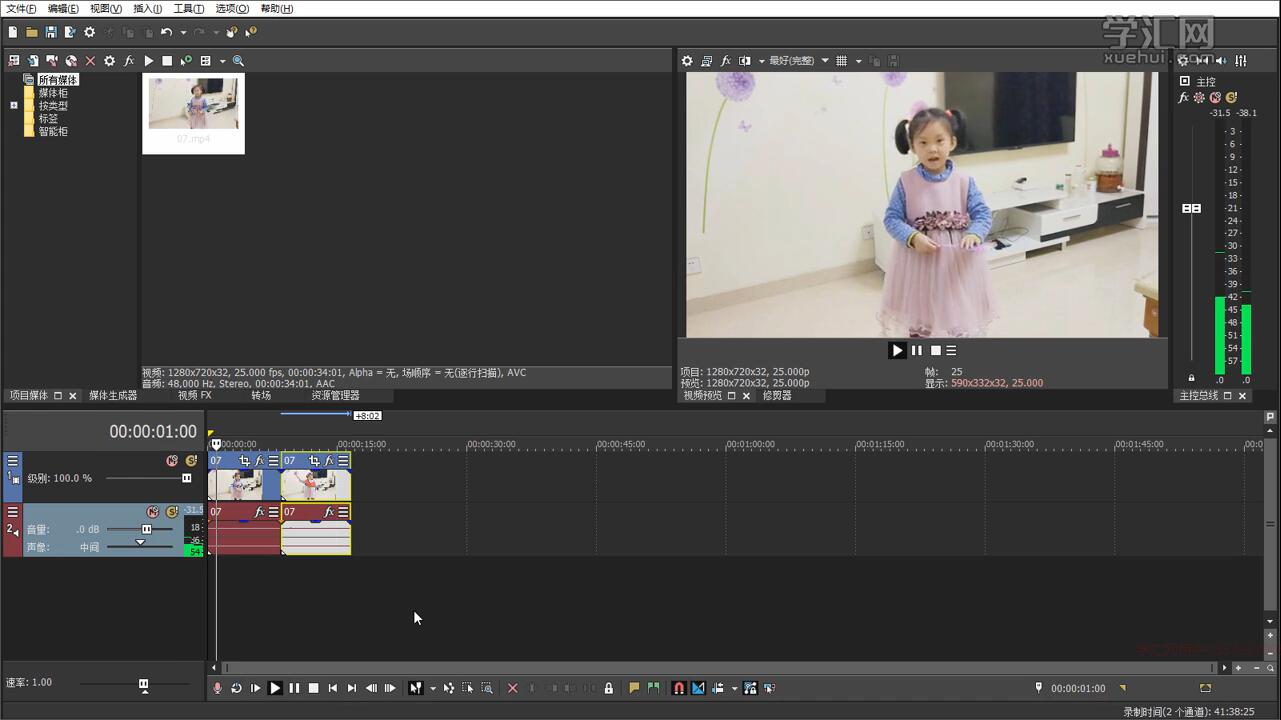Play from the video preview window
1281x720 pixels.
[x=897, y=350]
